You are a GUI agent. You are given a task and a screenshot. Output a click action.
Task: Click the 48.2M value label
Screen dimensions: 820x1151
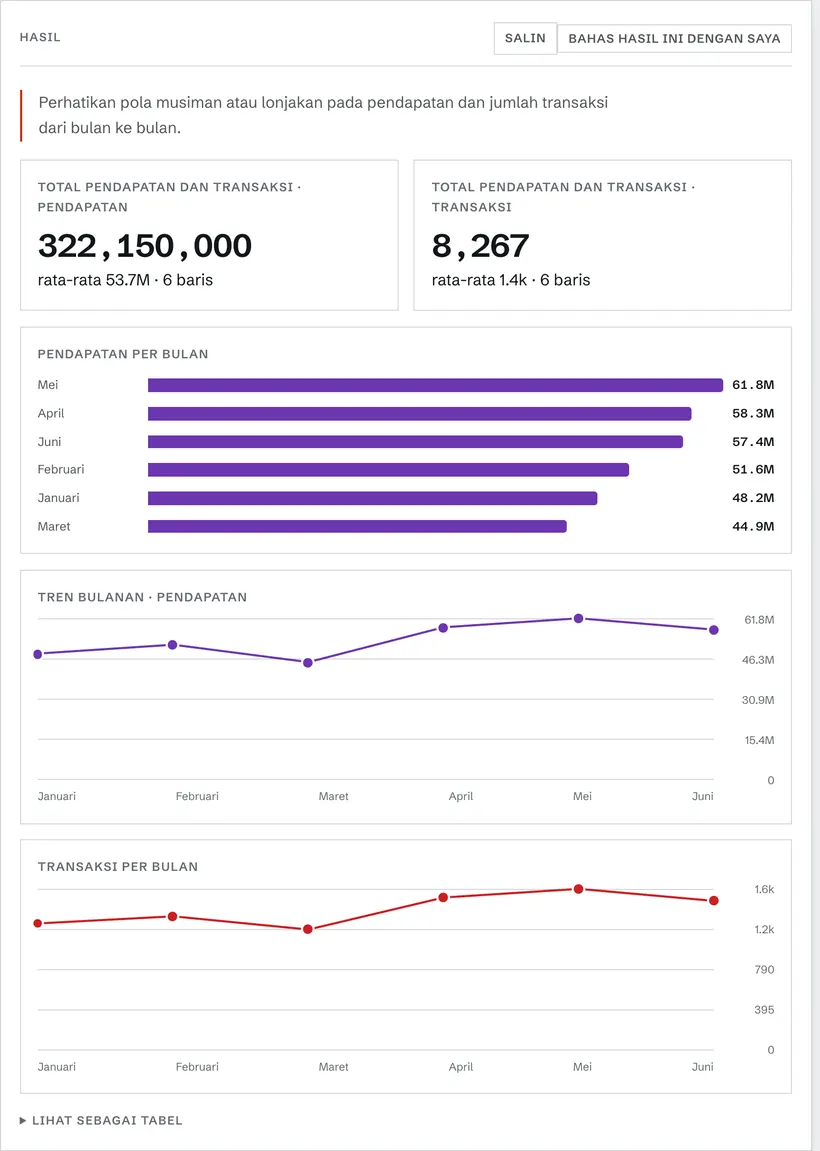point(753,498)
